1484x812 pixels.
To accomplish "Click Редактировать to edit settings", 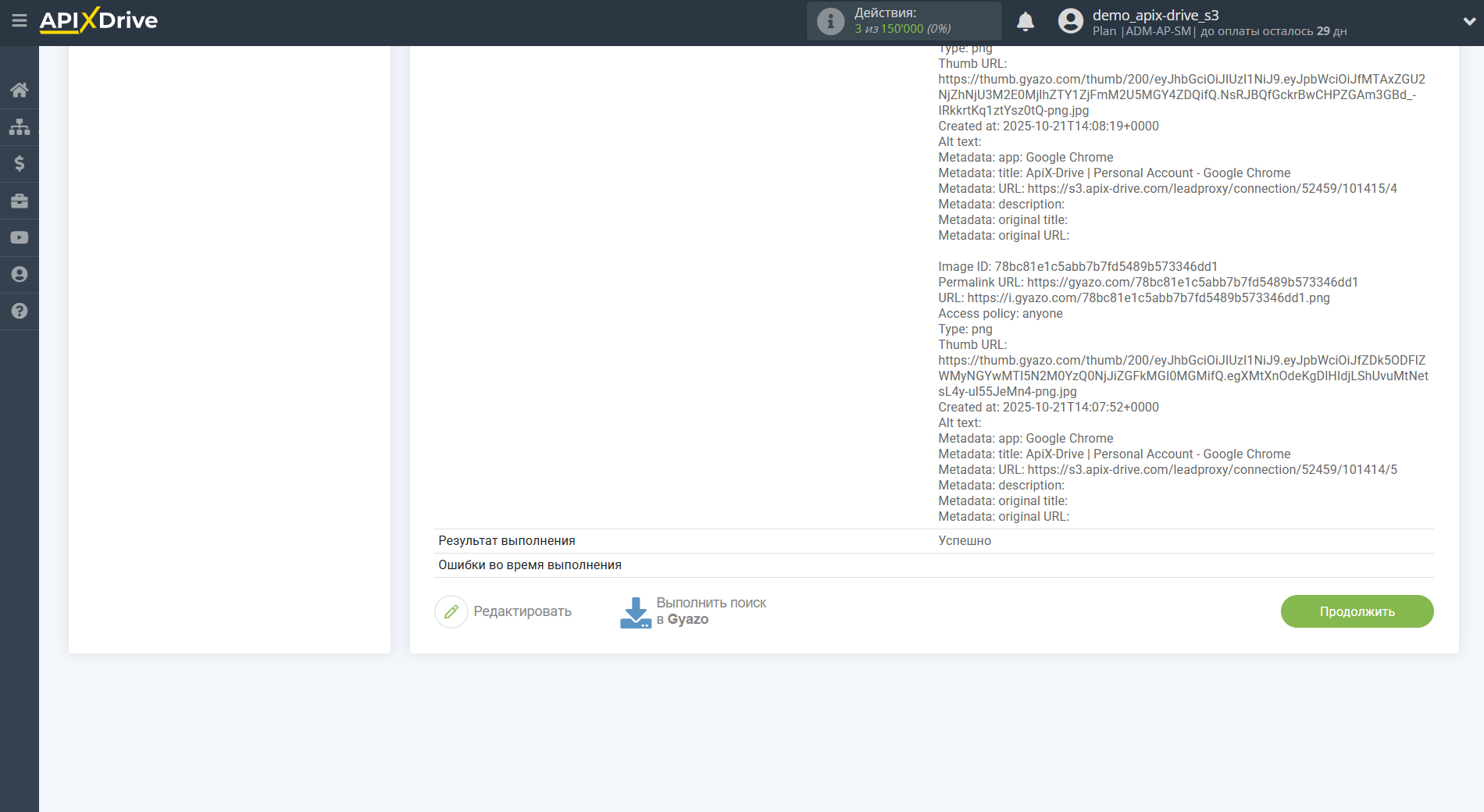I will [522, 611].
